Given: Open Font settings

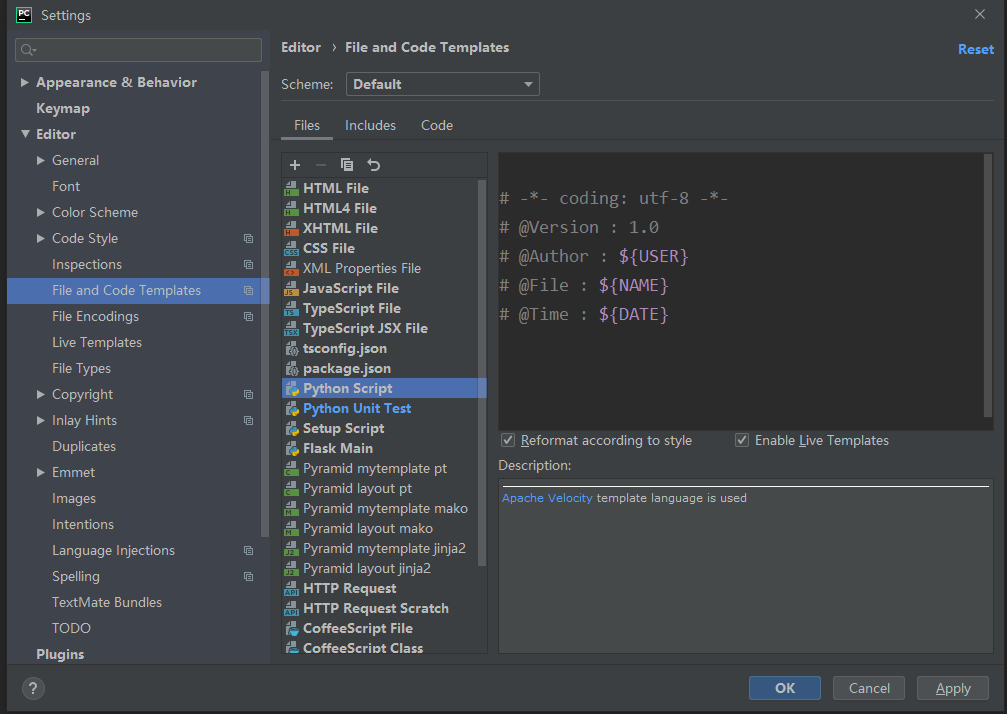Looking at the screenshot, I should (x=66, y=186).
